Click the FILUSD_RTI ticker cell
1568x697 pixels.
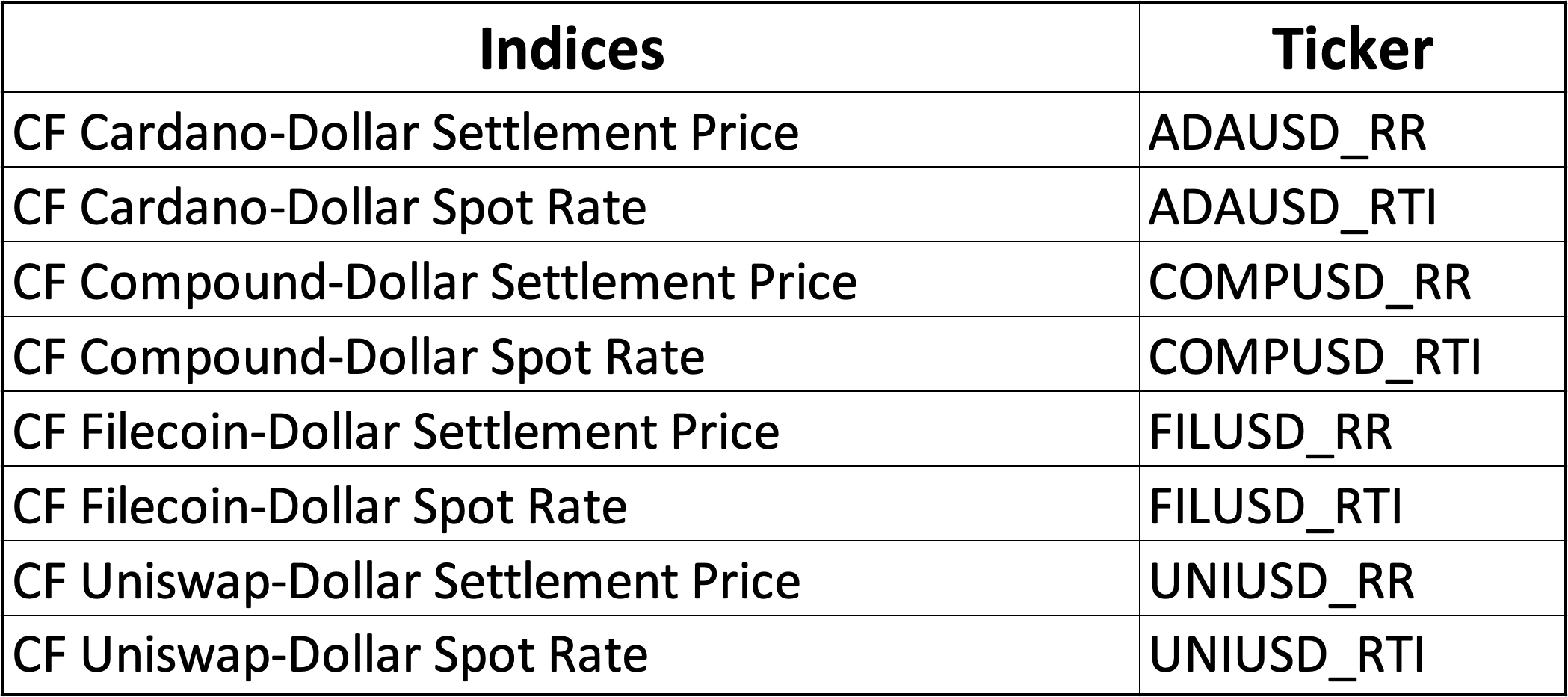(1351, 504)
